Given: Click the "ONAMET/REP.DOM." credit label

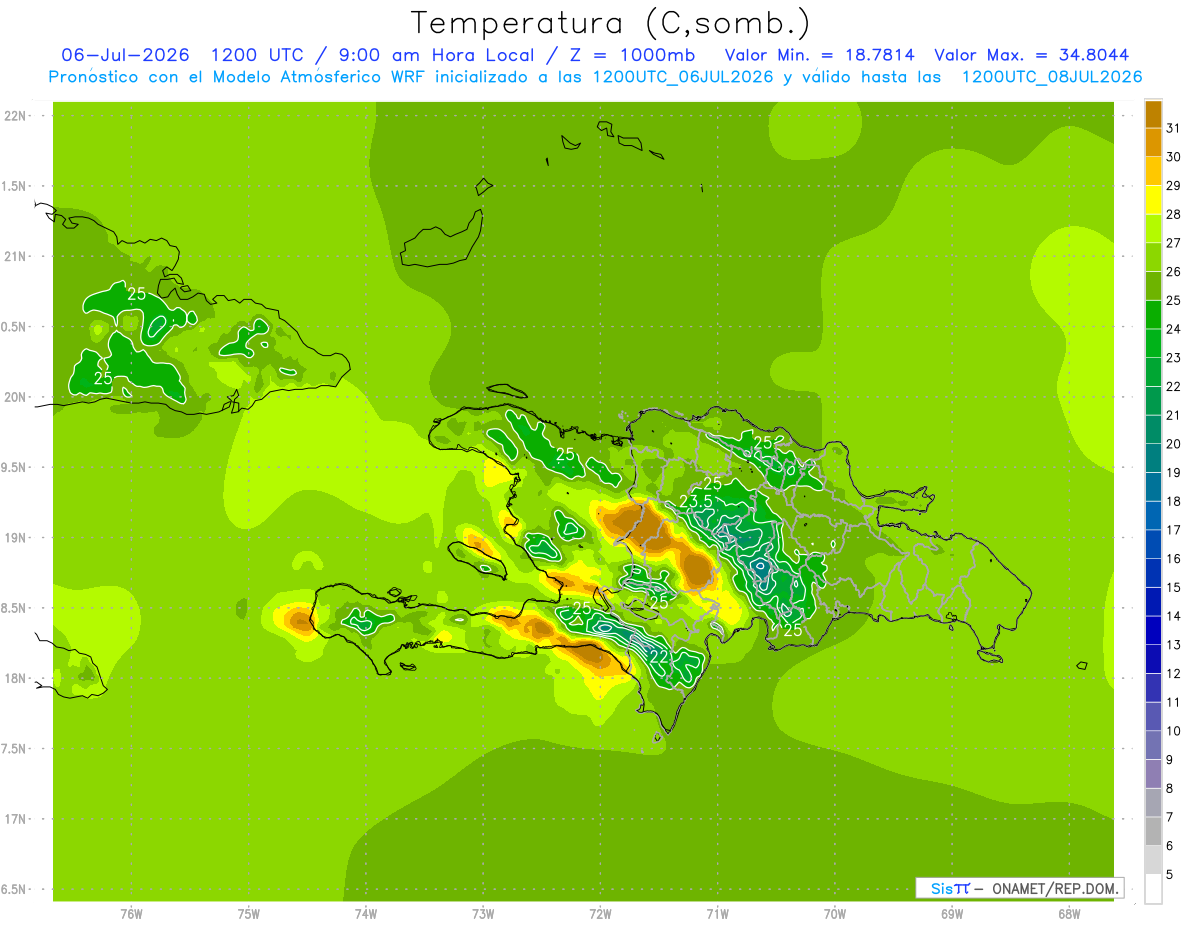Looking at the screenshot, I should click(1054, 888).
